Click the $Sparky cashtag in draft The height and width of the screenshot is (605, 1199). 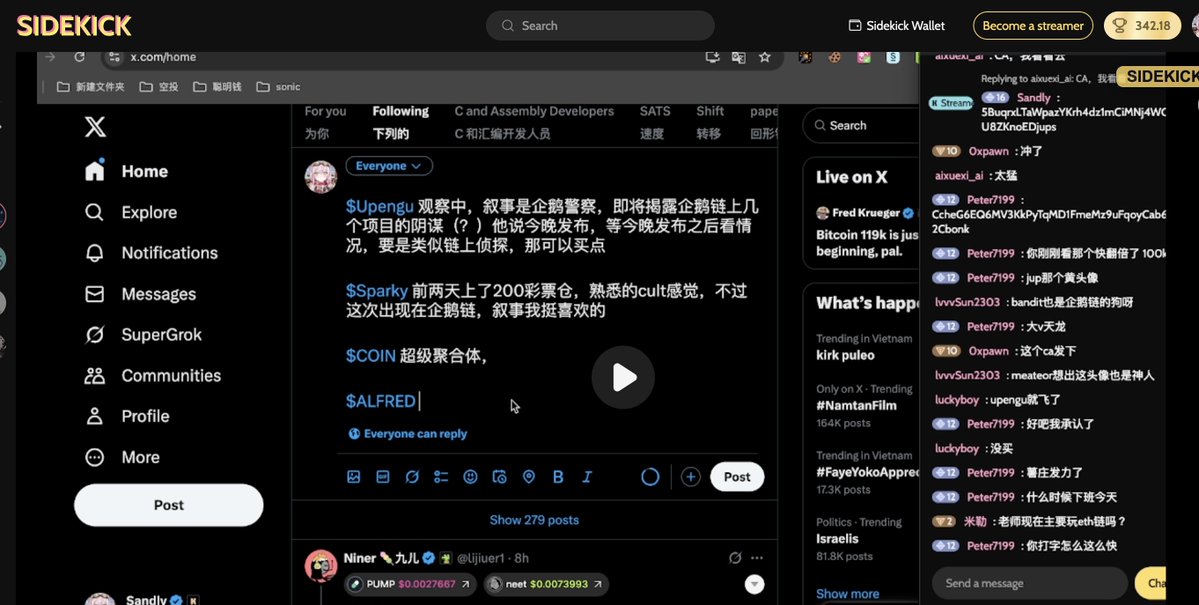coord(376,291)
